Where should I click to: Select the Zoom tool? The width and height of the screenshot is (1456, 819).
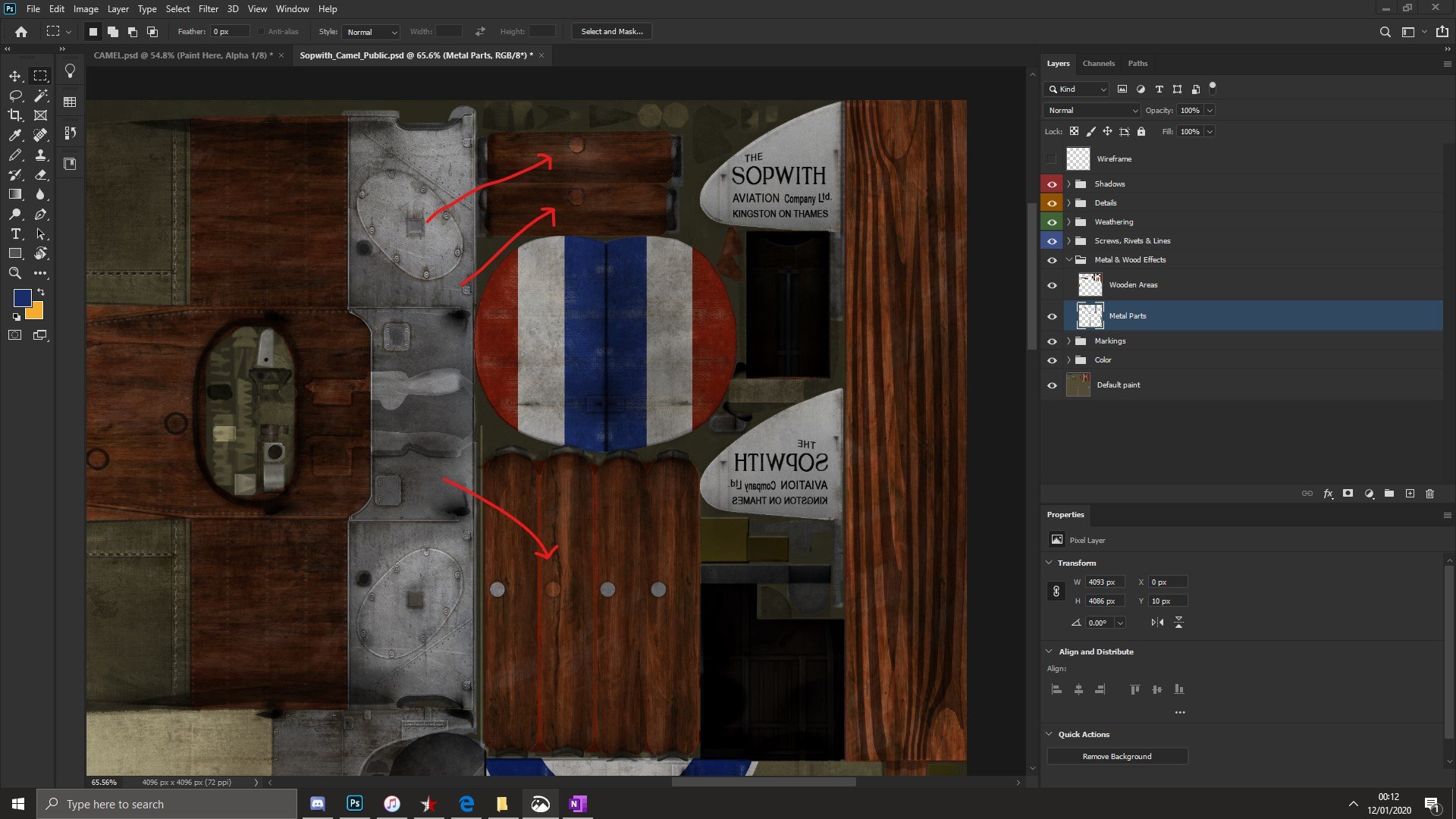click(15, 273)
